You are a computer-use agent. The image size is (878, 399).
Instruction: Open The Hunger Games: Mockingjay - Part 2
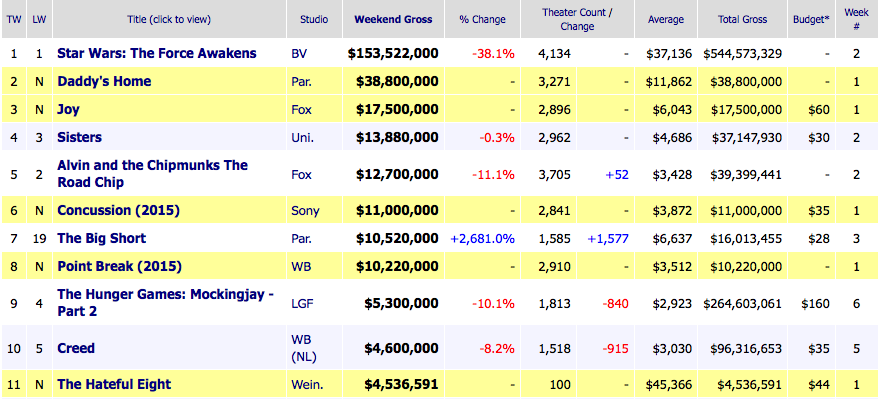coord(165,303)
